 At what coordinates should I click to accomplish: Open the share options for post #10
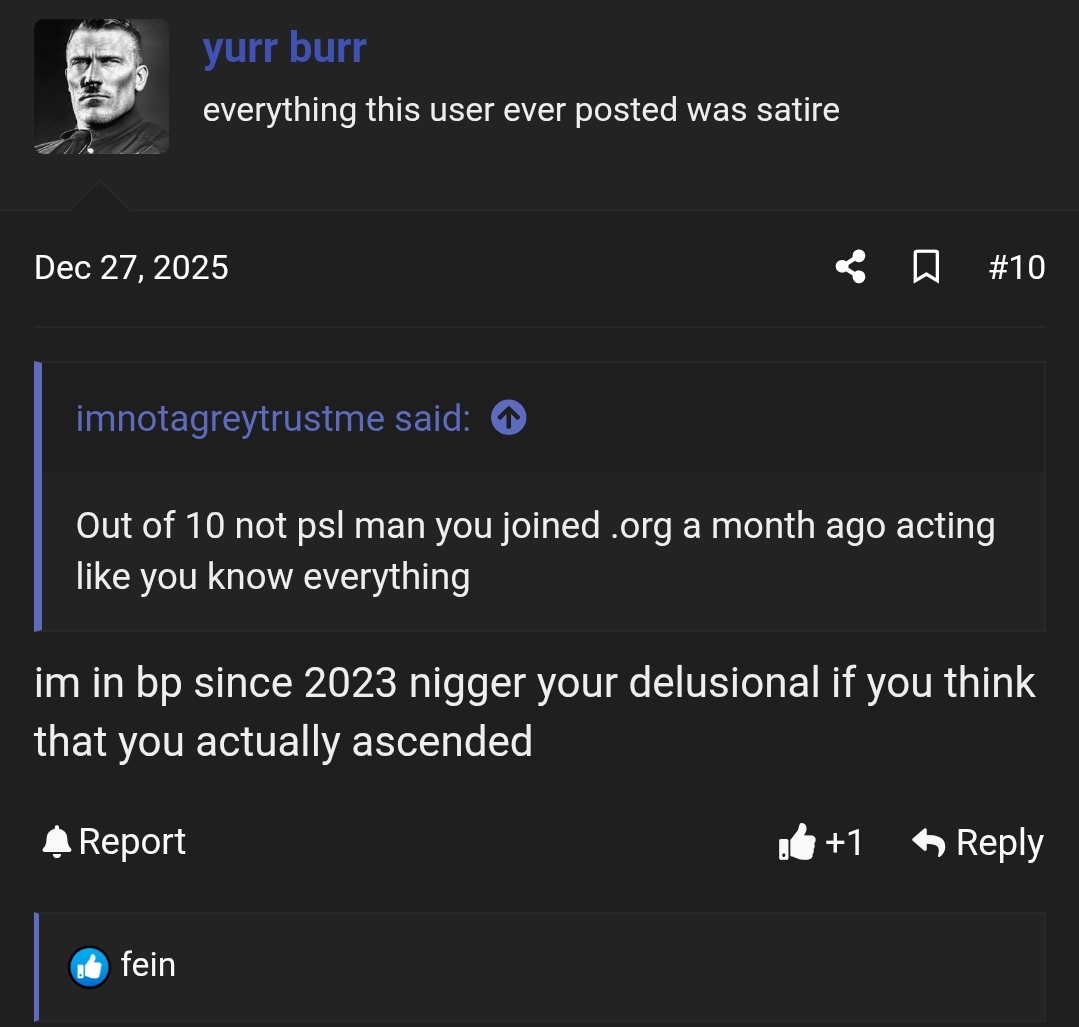click(849, 266)
